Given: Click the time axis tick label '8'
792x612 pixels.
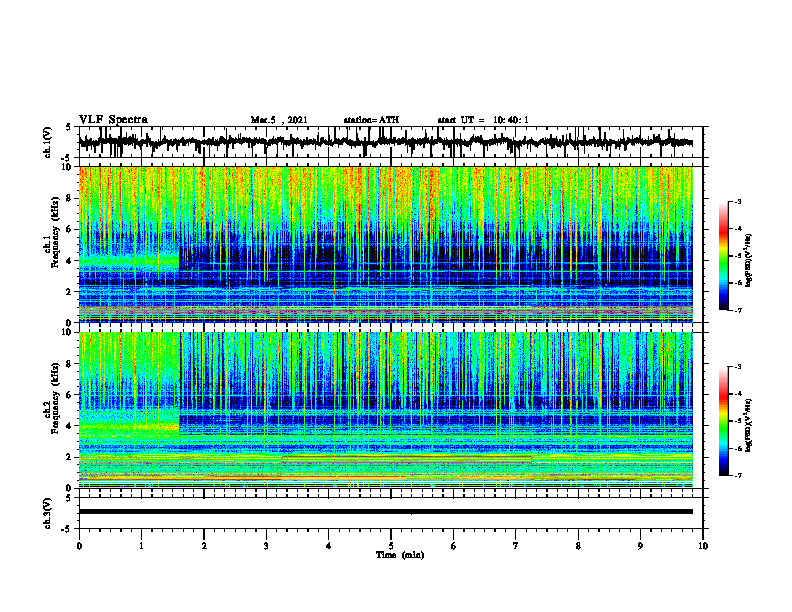Looking at the screenshot, I should click(x=578, y=546).
